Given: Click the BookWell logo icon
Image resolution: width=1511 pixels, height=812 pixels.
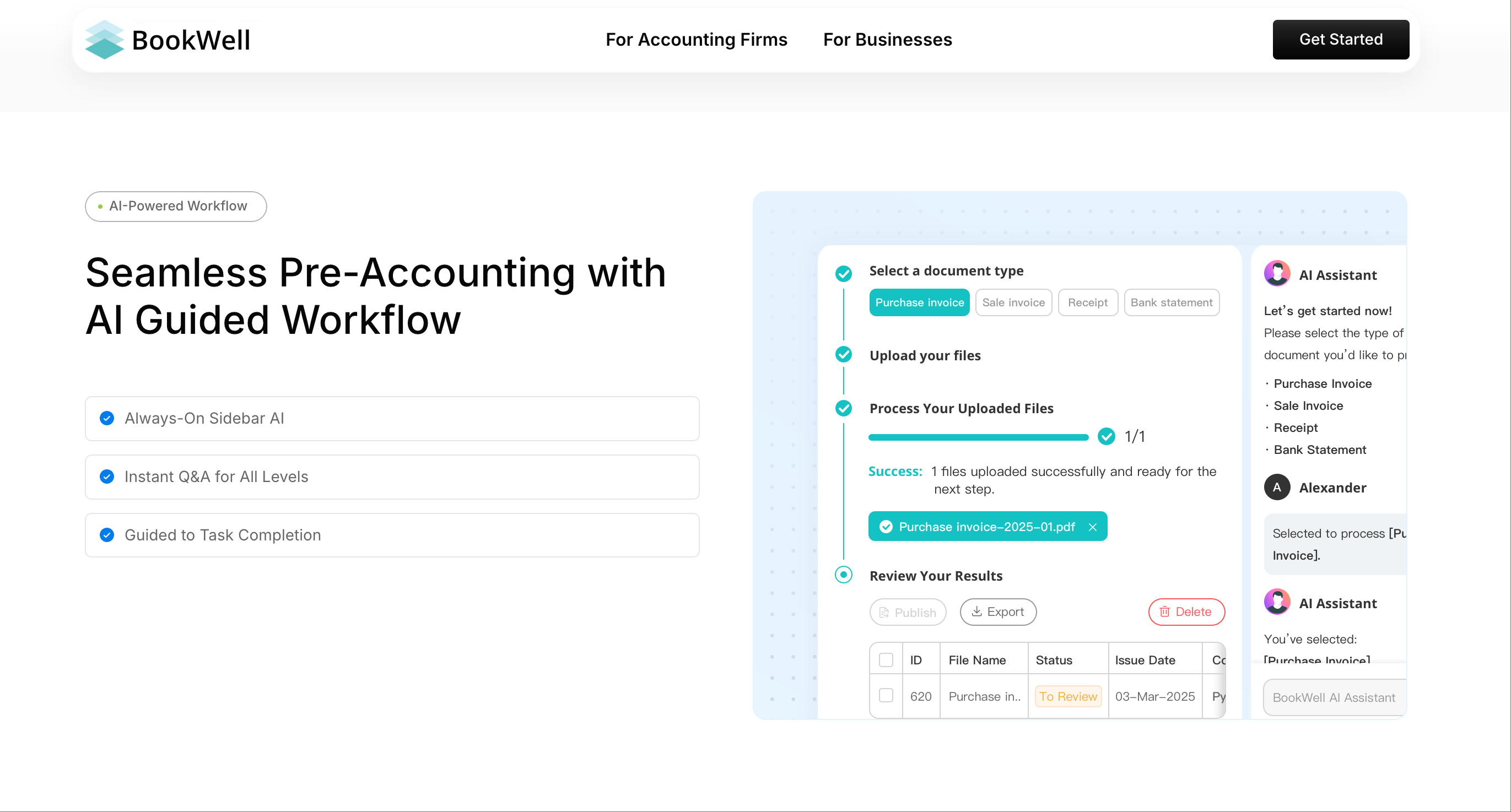Looking at the screenshot, I should tap(104, 39).
